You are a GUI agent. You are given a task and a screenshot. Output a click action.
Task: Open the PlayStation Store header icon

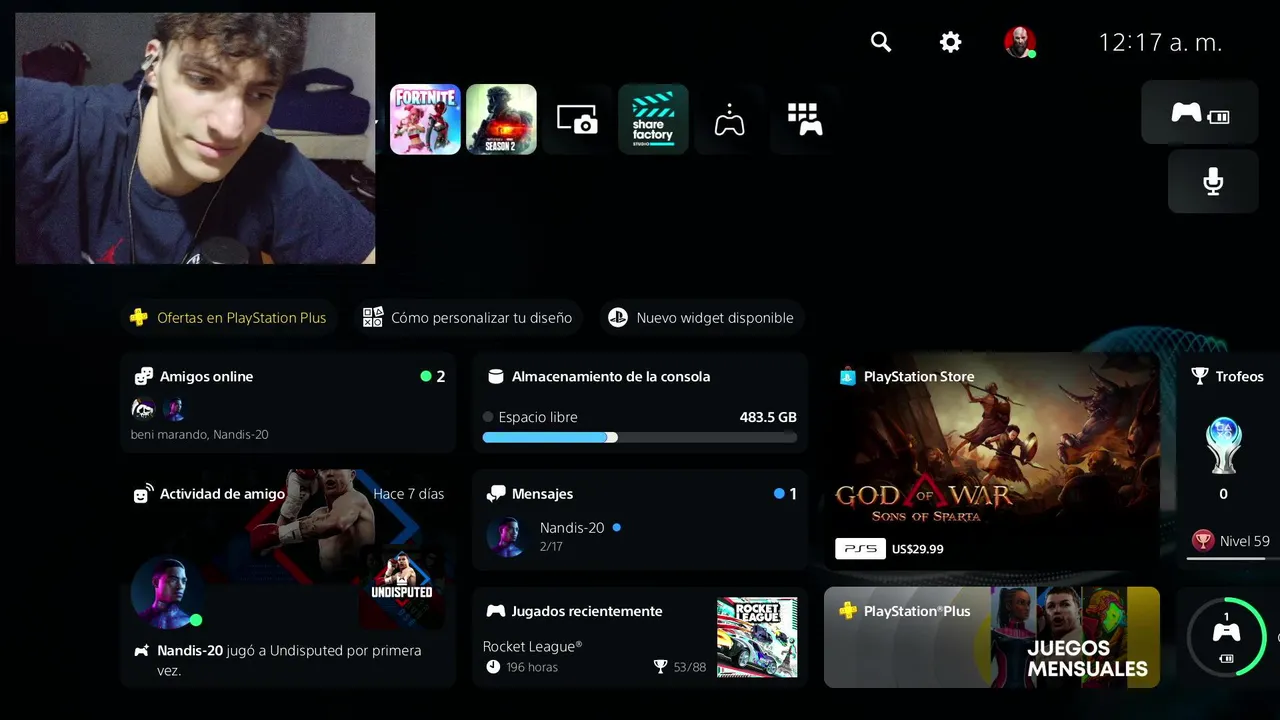(x=848, y=377)
